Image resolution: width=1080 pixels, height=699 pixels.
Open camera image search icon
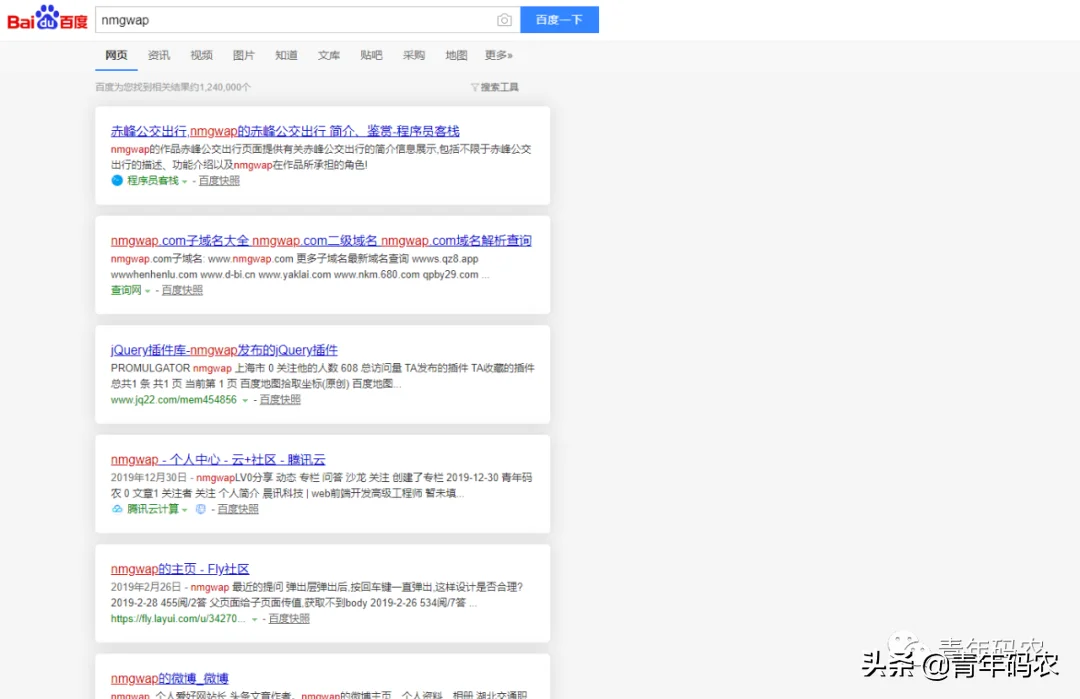(x=504, y=20)
